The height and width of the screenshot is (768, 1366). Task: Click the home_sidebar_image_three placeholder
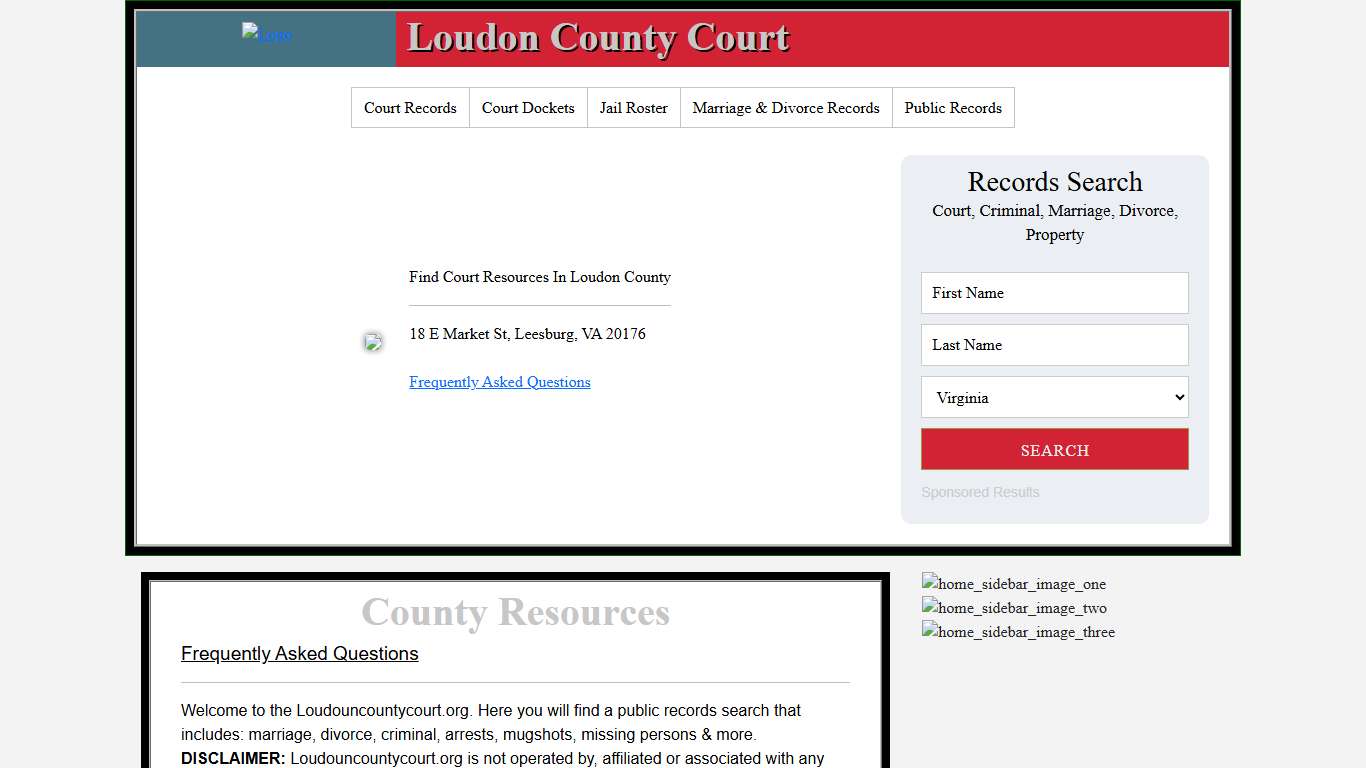point(1017,632)
